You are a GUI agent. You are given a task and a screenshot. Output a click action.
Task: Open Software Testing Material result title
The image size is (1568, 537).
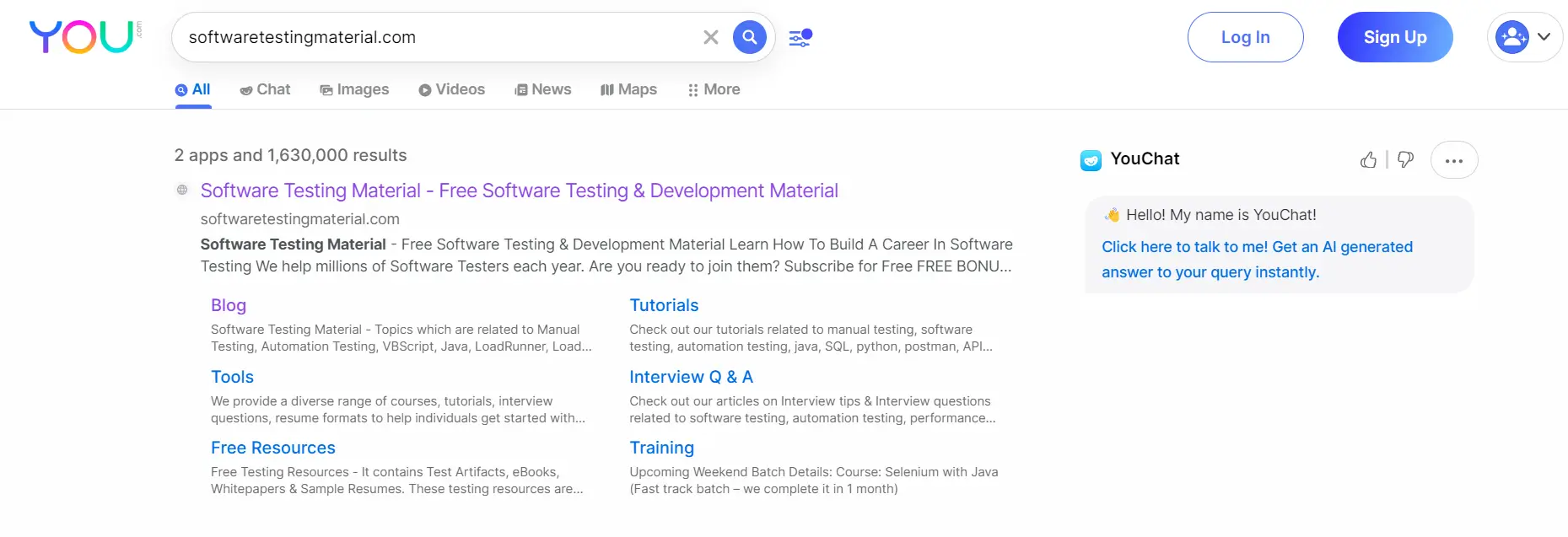point(520,191)
